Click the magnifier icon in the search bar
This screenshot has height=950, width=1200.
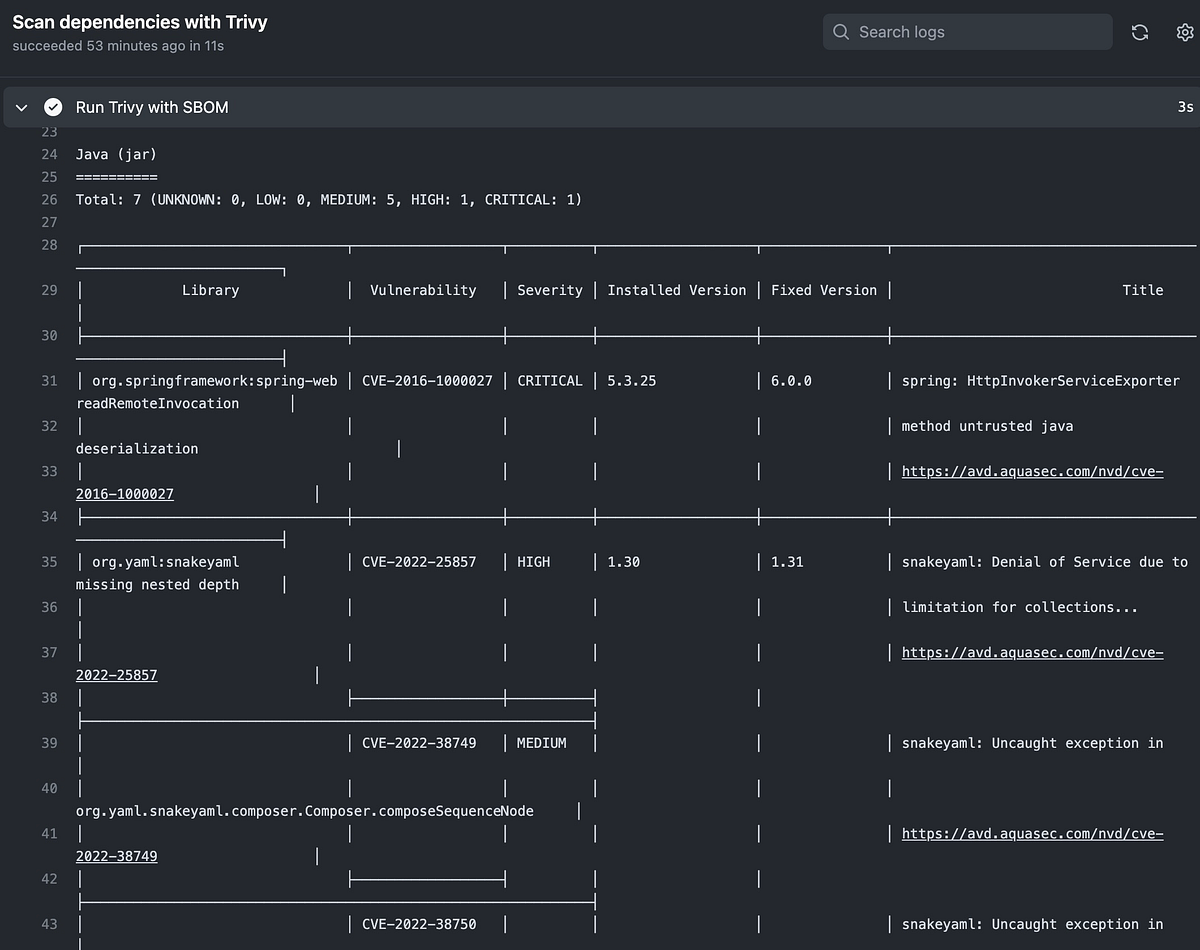(841, 32)
